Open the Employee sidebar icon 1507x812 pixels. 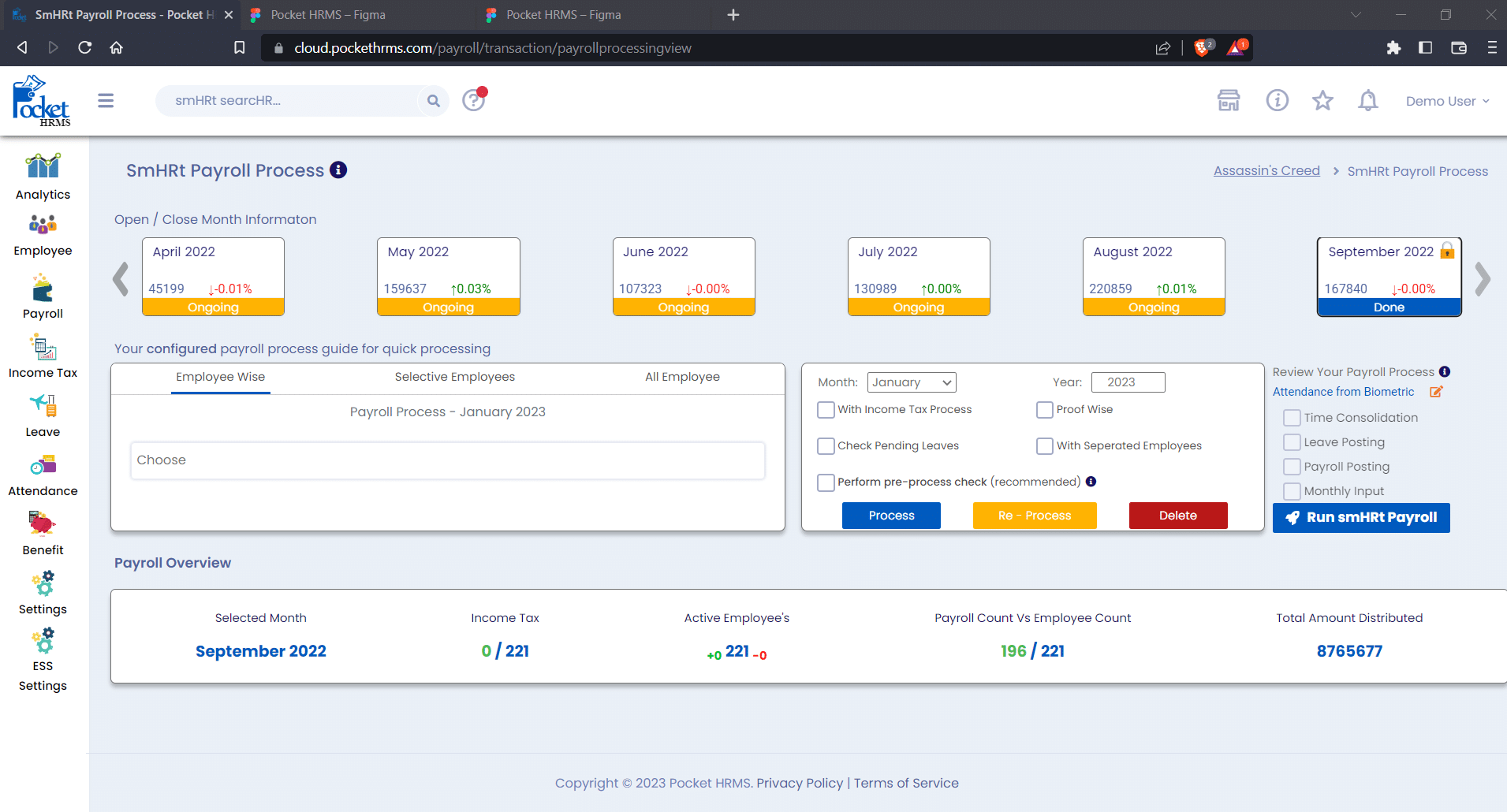point(43,225)
